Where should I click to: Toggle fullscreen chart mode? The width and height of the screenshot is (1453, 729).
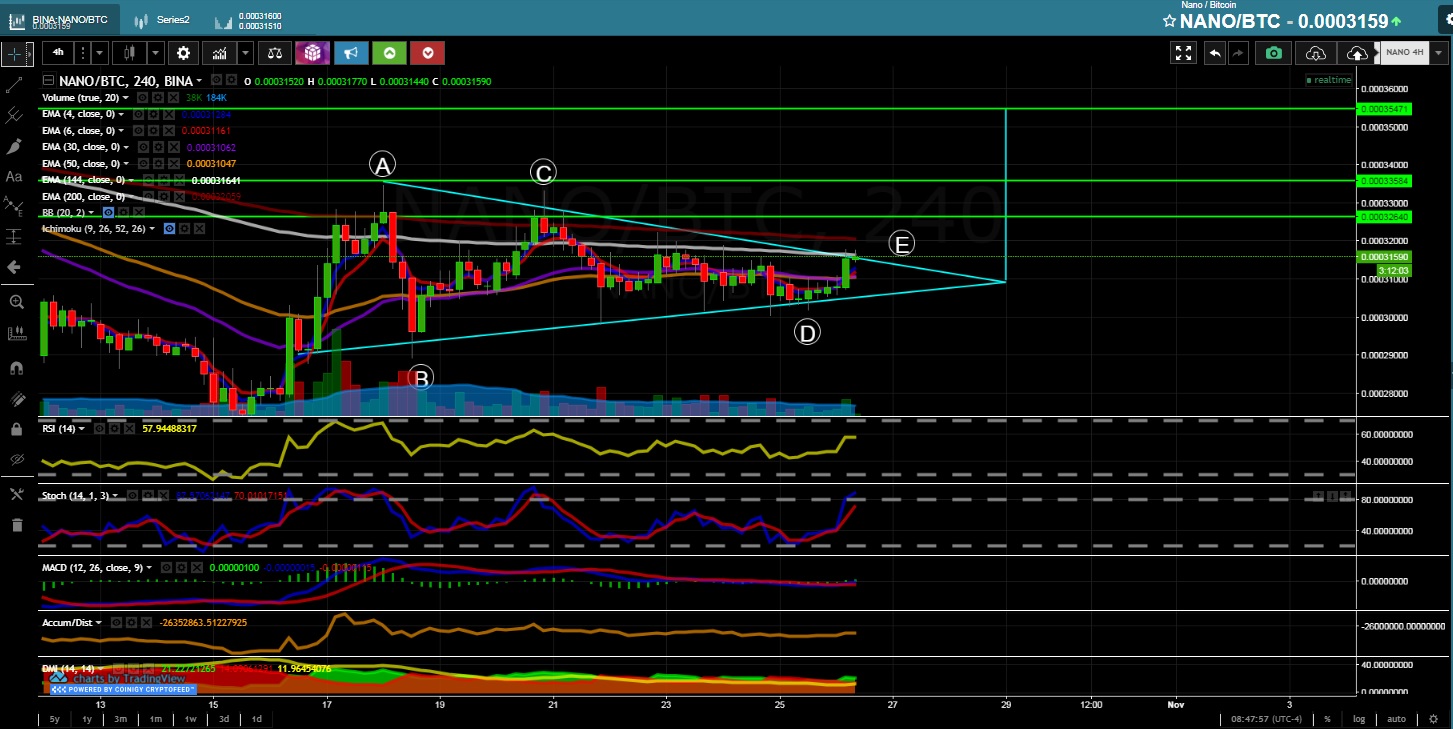pyautogui.click(x=1184, y=53)
